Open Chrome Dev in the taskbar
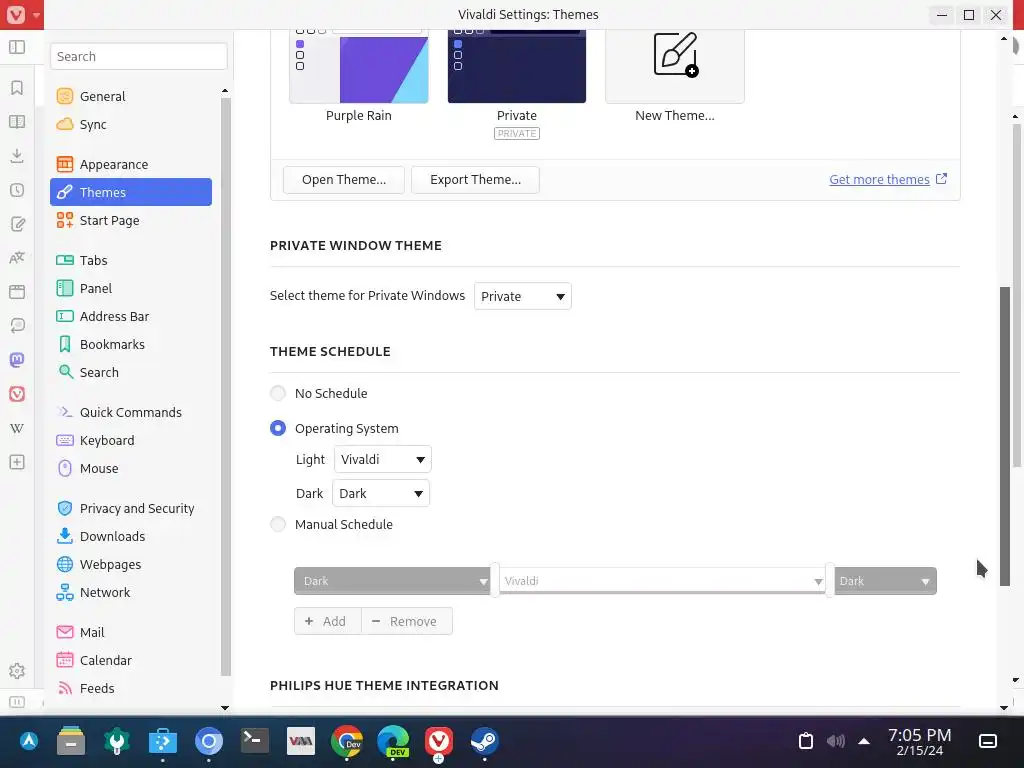Image resolution: width=1024 pixels, height=768 pixels. [346, 741]
